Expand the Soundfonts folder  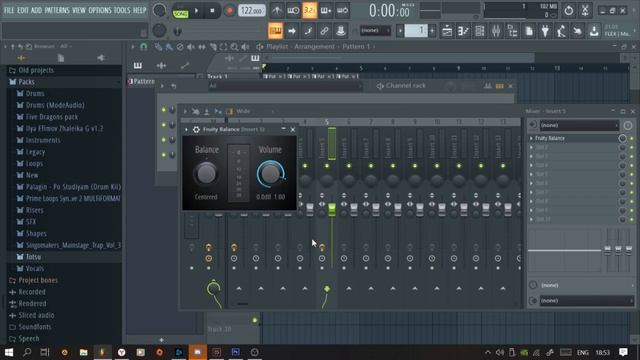coord(35,327)
